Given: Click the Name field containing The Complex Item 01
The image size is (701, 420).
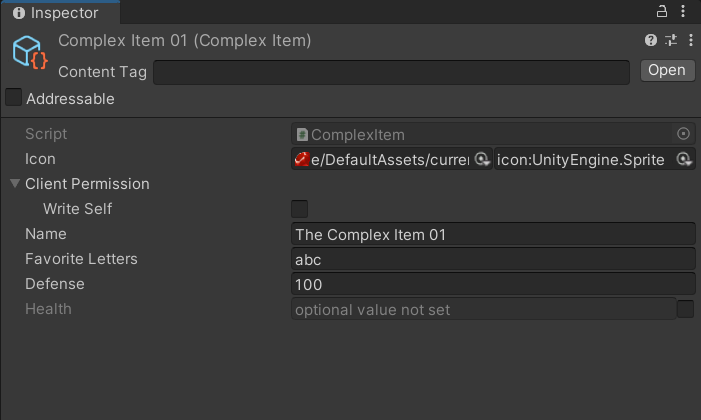Looking at the screenshot, I should (x=492, y=234).
